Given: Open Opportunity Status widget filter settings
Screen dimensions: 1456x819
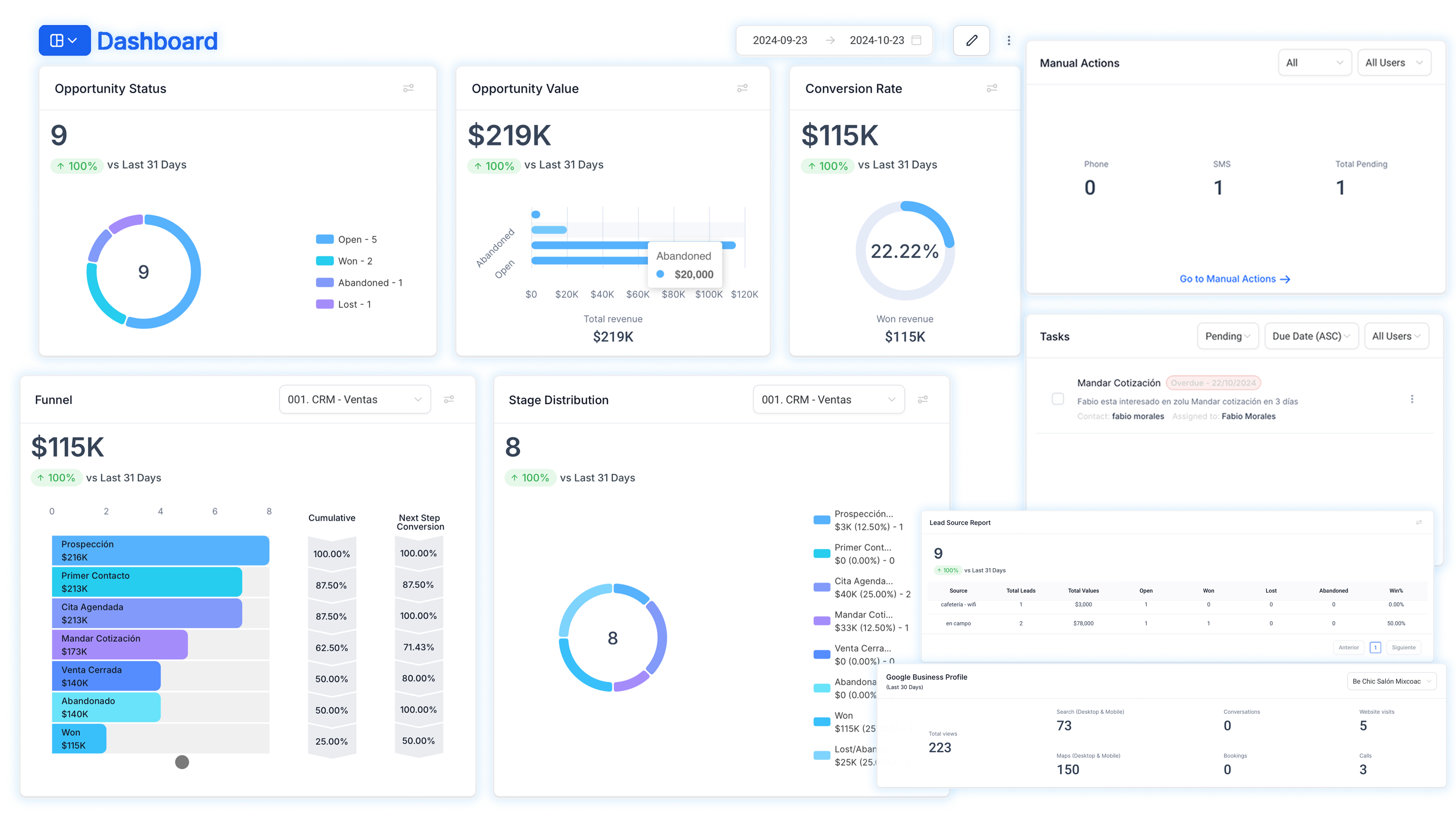Looking at the screenshot, I should 408,88.
